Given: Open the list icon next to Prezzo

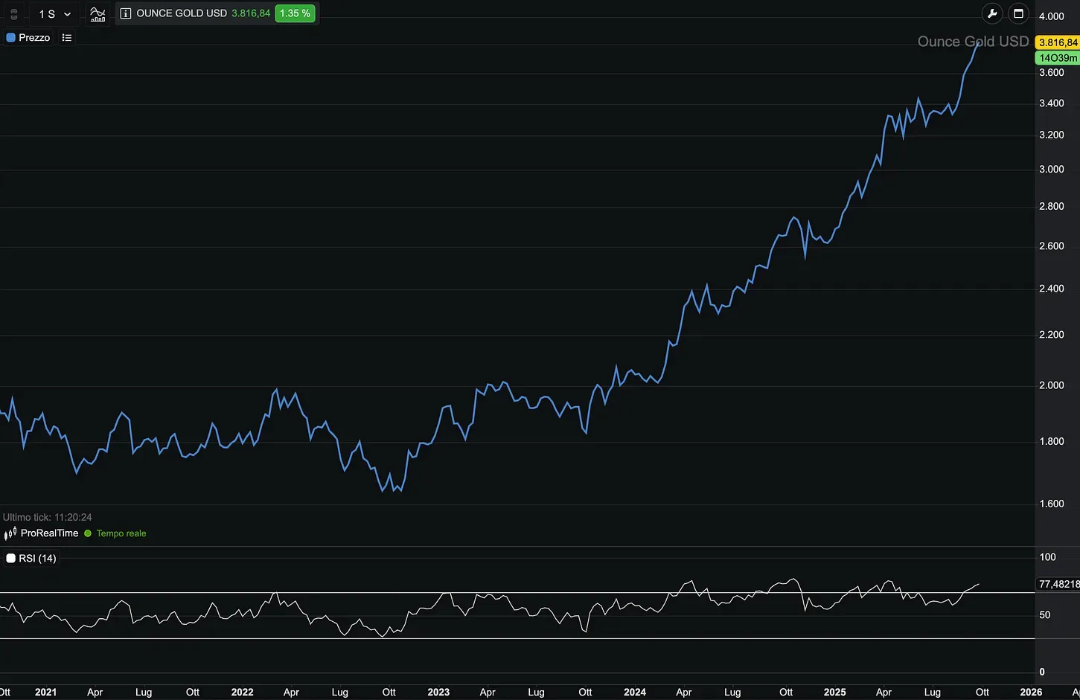Looking at the screenshot, I should pyautogui.click(x=67, y=38).
